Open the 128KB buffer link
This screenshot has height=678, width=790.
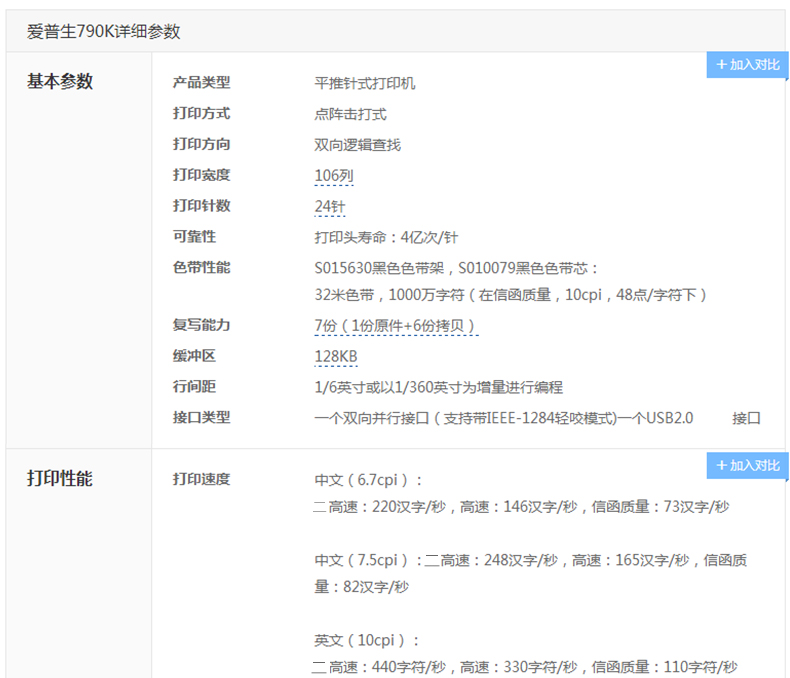coord(336,357)
